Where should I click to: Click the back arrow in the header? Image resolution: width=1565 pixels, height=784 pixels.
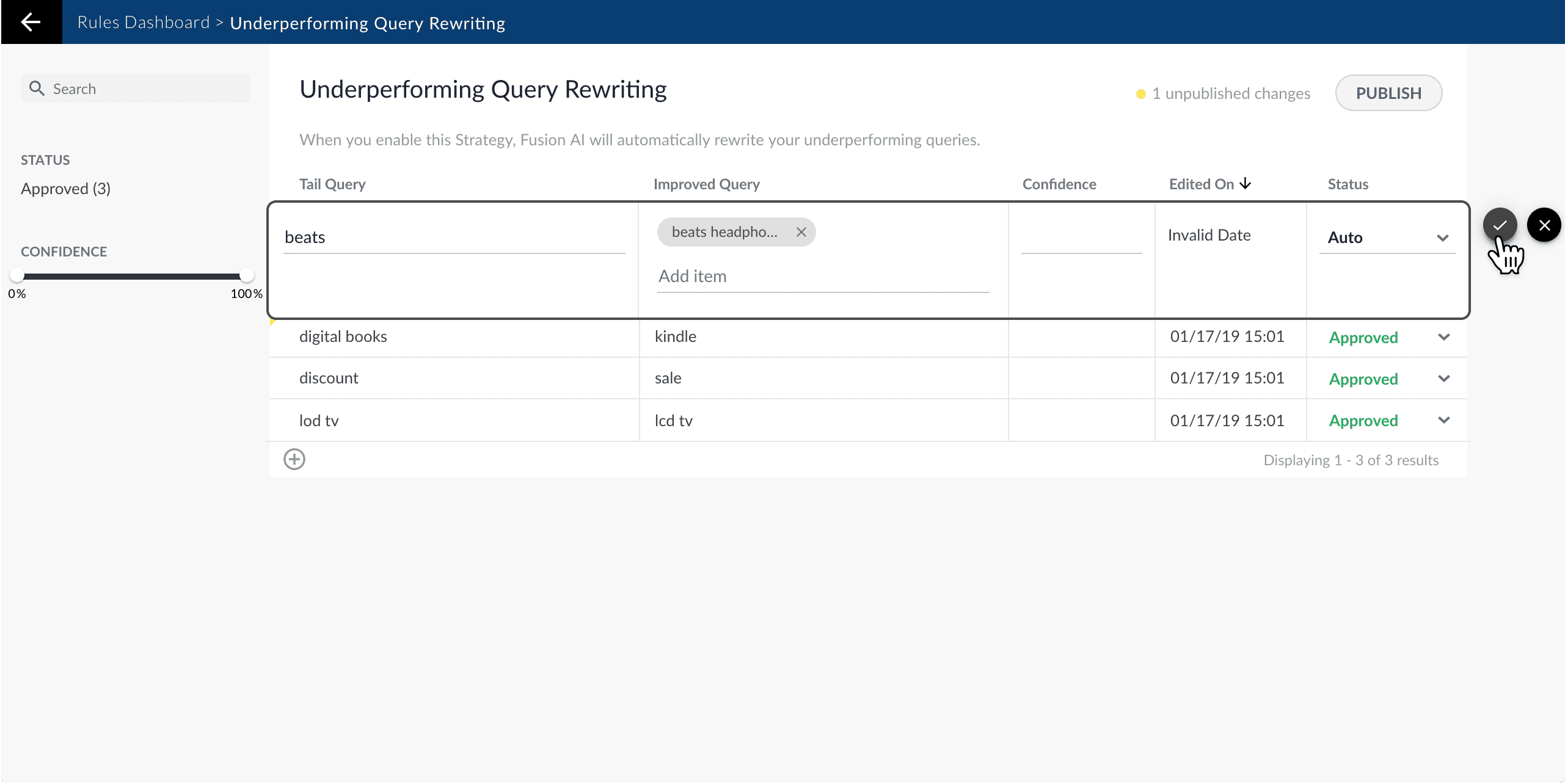pyautogui.click(x=31, y=22)
